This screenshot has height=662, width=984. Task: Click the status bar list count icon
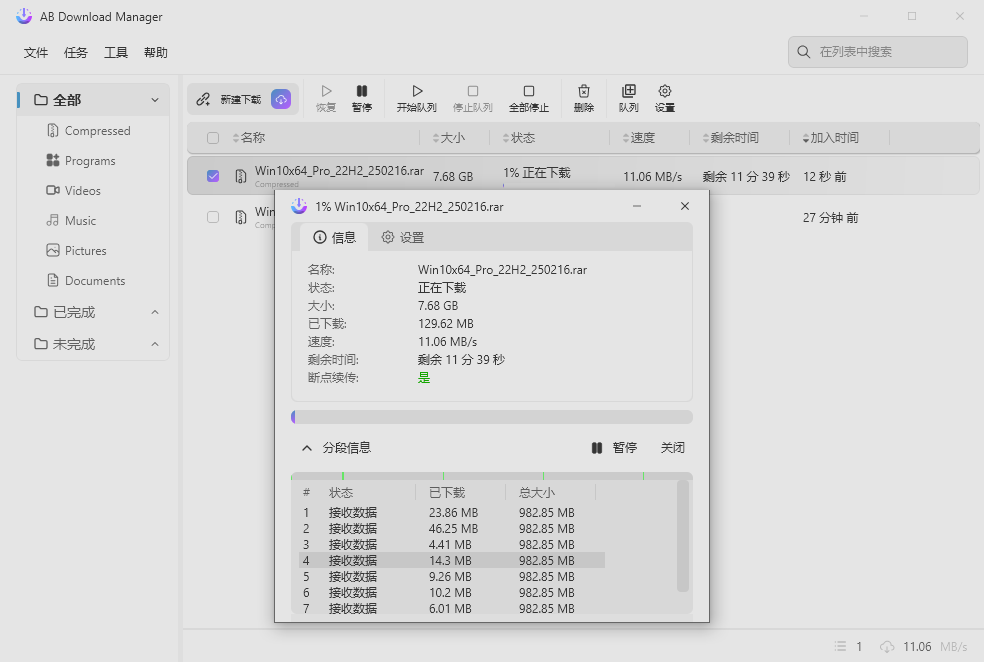[x=840, y=646]
